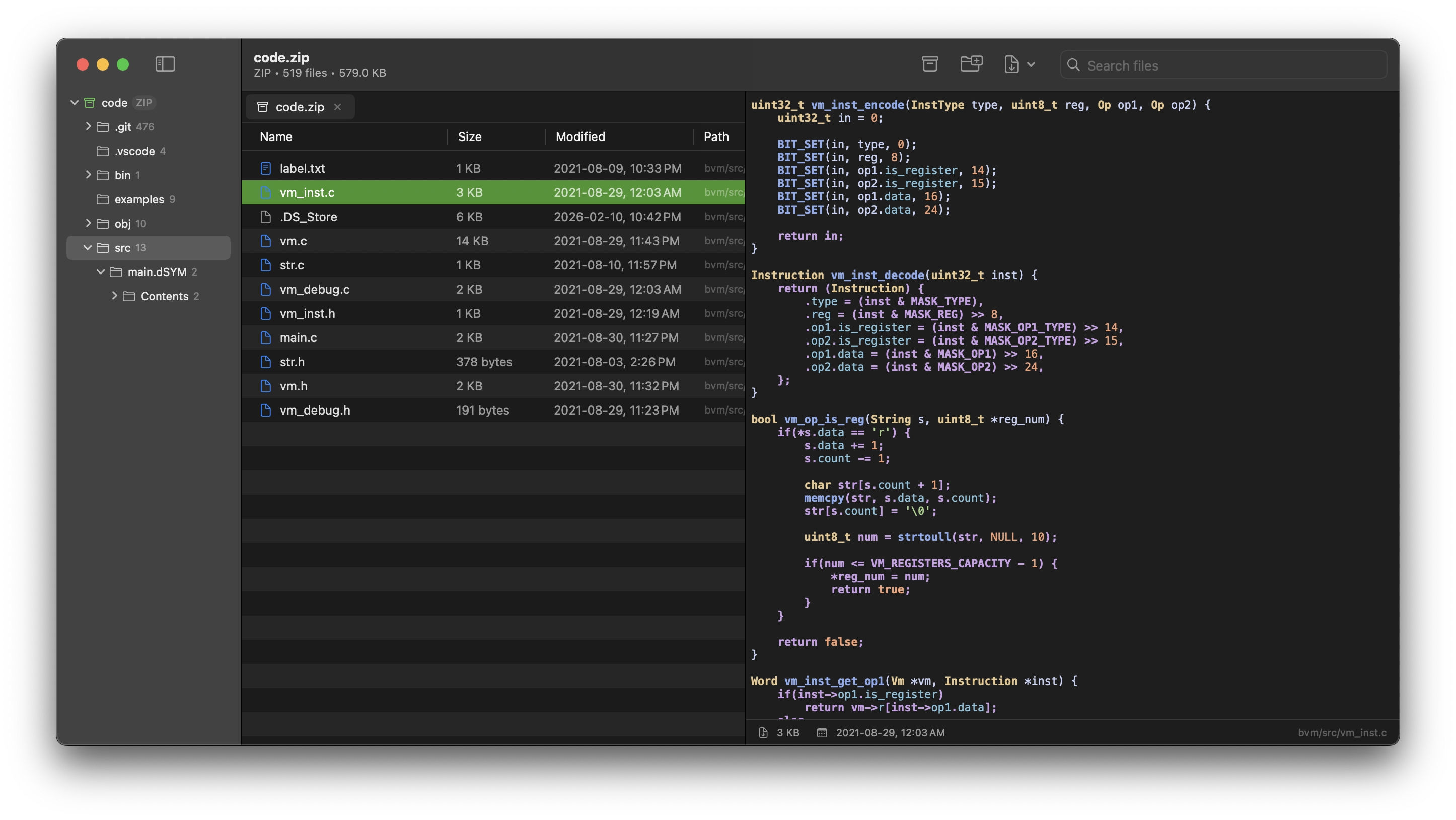Click the new folder toolbar icon
Image resolution: width=1456 pixels, height=820 pixels.
pos(971,64)
